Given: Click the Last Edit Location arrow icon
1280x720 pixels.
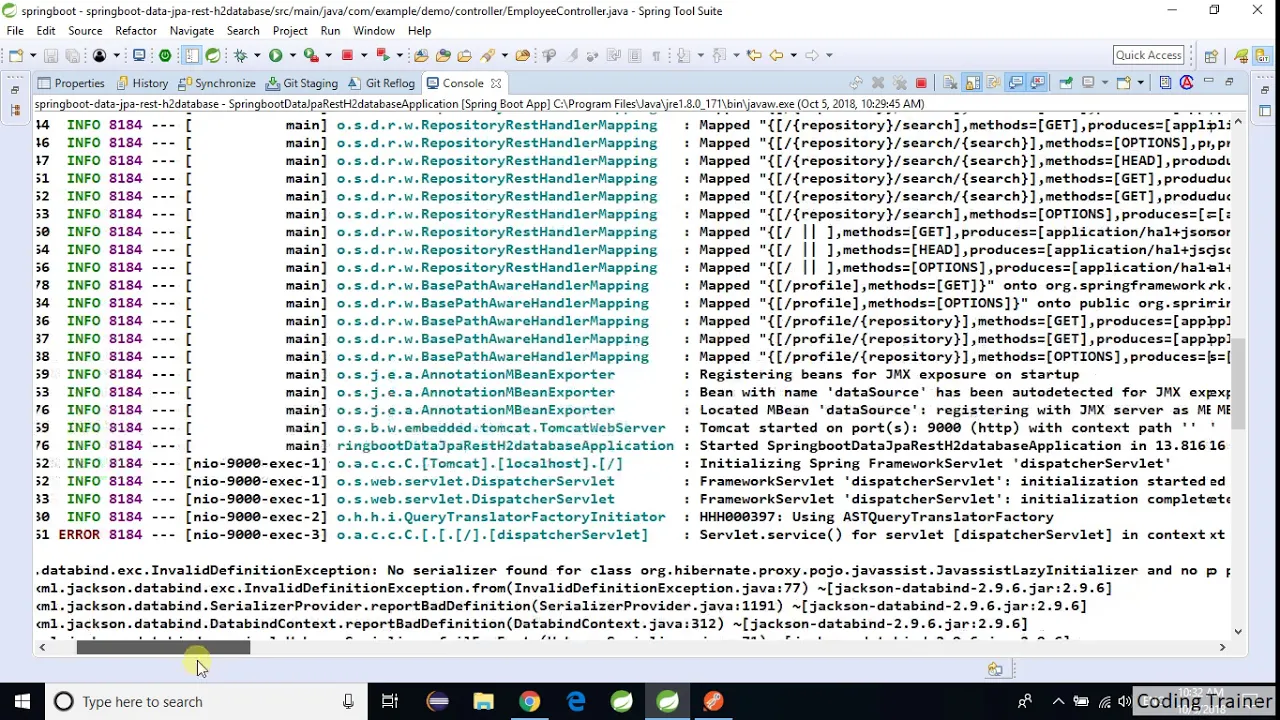Looking at the screenshot, I should tap(754, 55).
